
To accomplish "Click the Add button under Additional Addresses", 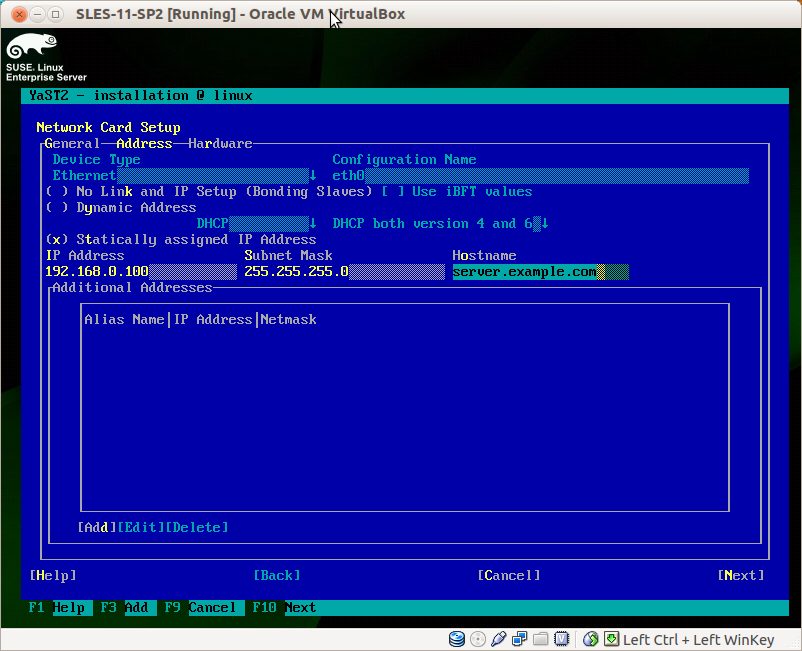I will [x=97, y=528].
